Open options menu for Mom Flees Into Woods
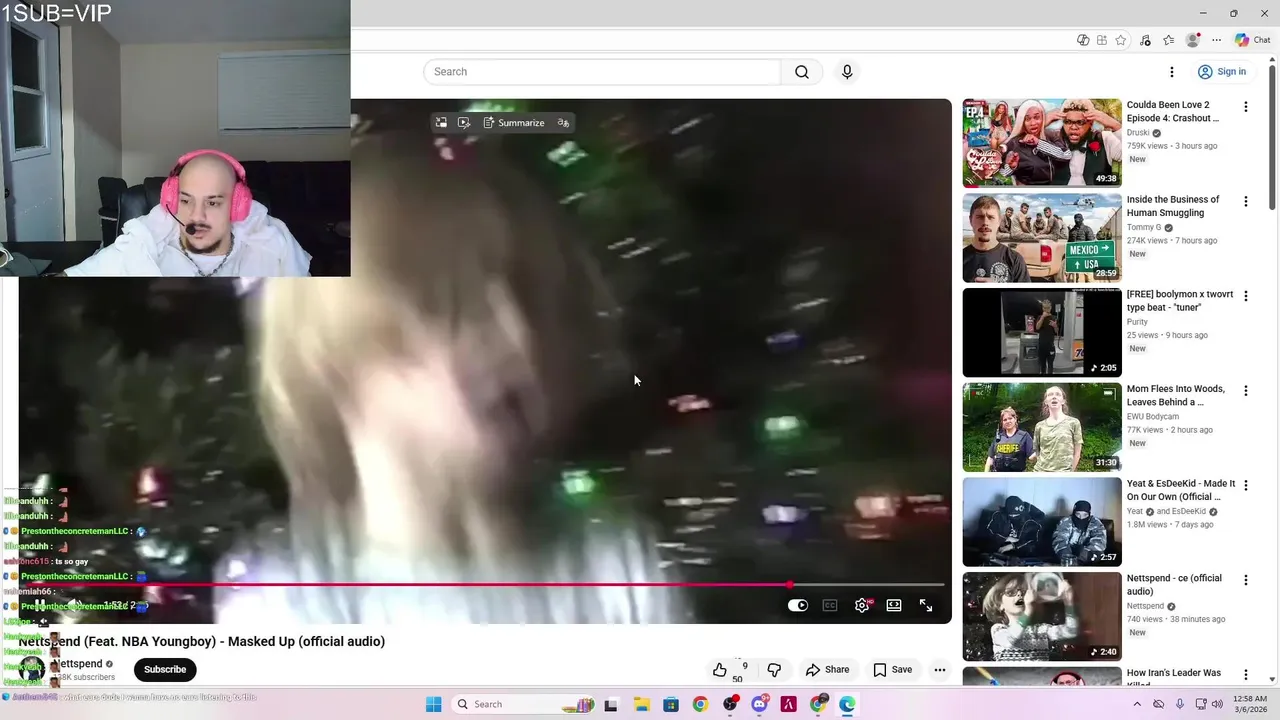The image size is (1280, 720). 1246,392
